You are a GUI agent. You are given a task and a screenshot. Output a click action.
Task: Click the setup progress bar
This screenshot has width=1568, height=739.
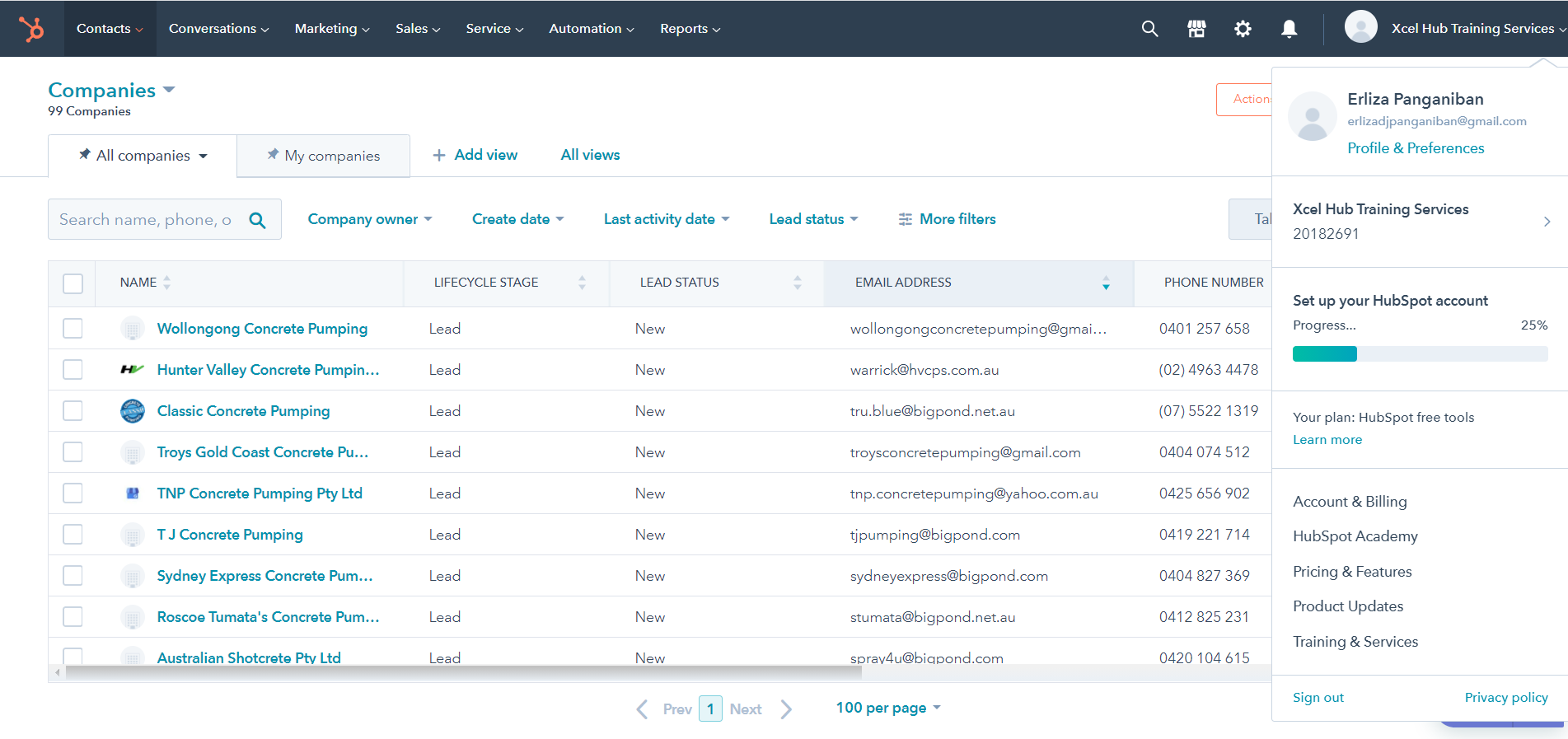1420,354
